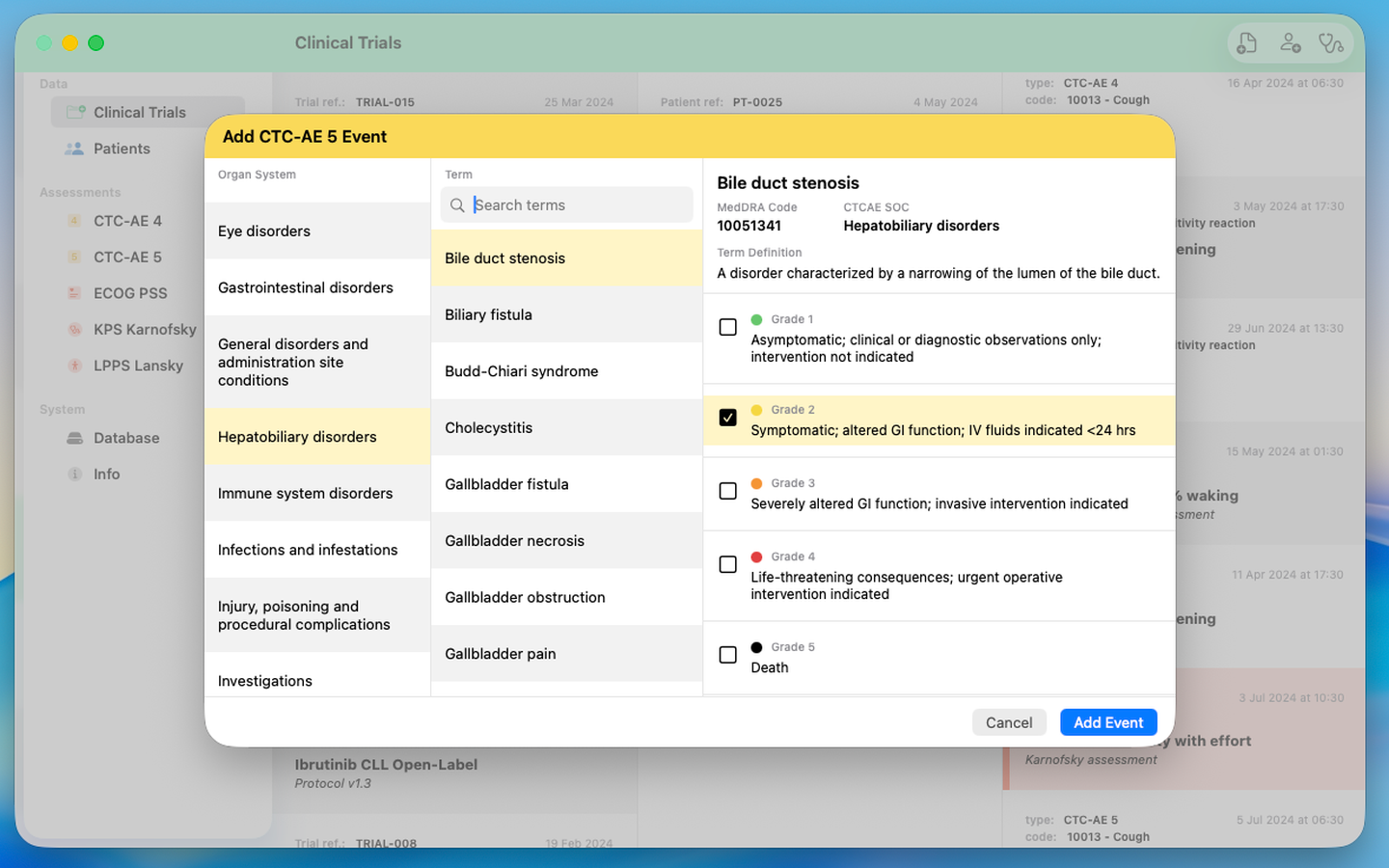Select Gastrointestinal disorders organ system
This screenshot has height=868, width=1389.
[317, 287]
